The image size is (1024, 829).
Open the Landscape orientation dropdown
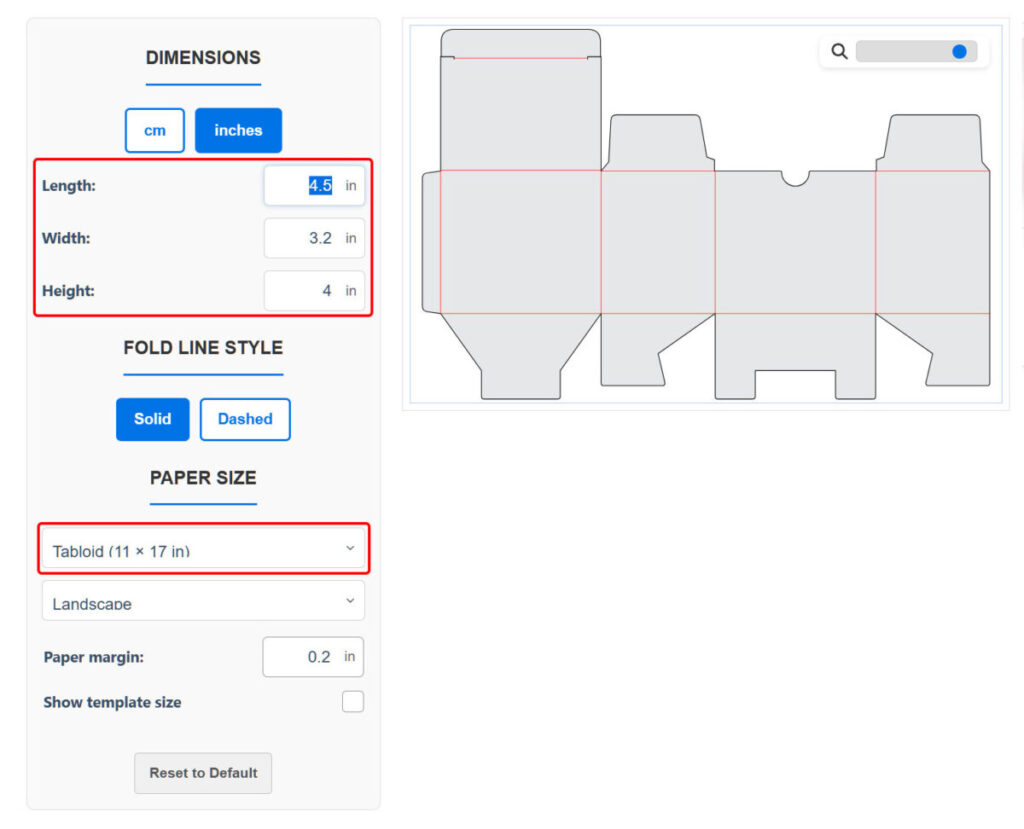[x=203, y=601]
